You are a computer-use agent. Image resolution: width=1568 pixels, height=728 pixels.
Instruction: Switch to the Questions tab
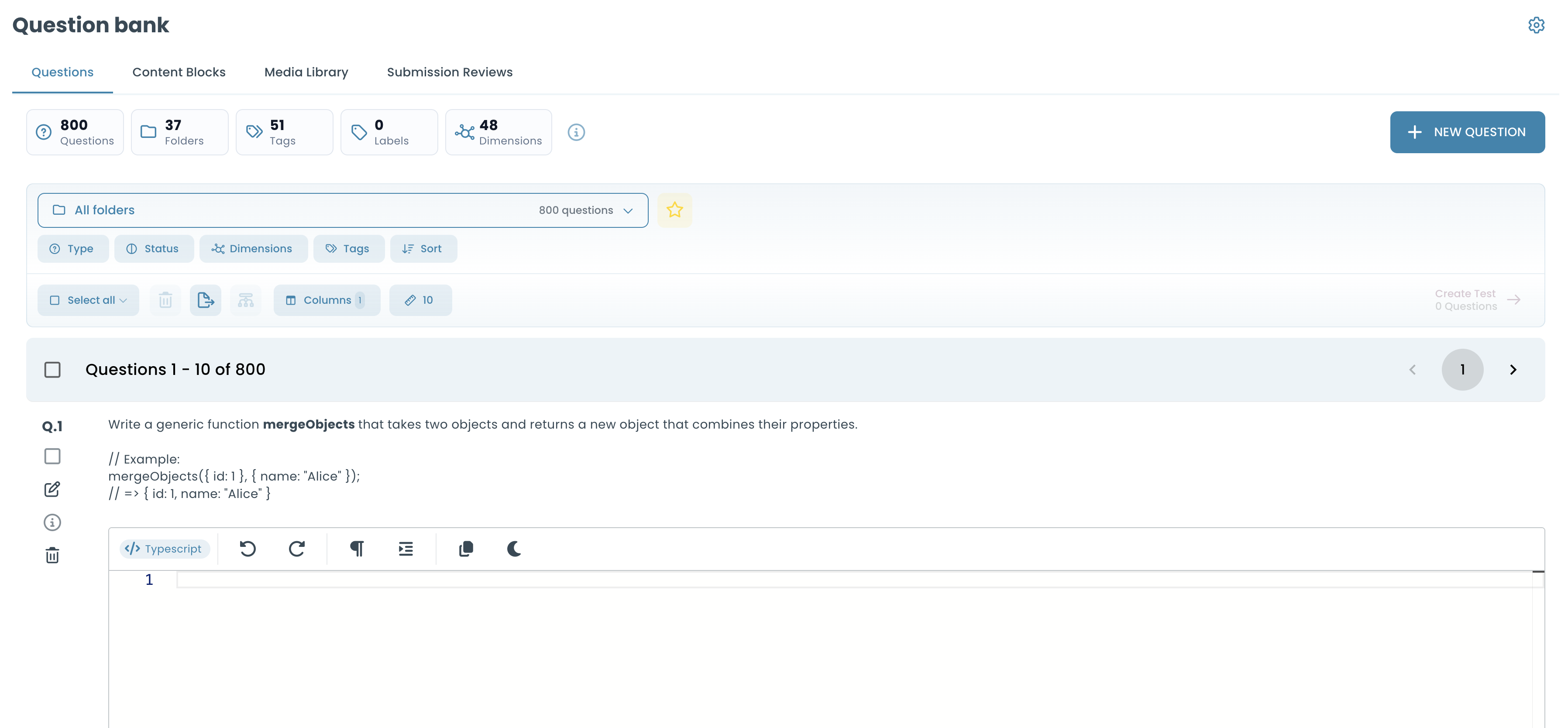[x=63, y=72]
